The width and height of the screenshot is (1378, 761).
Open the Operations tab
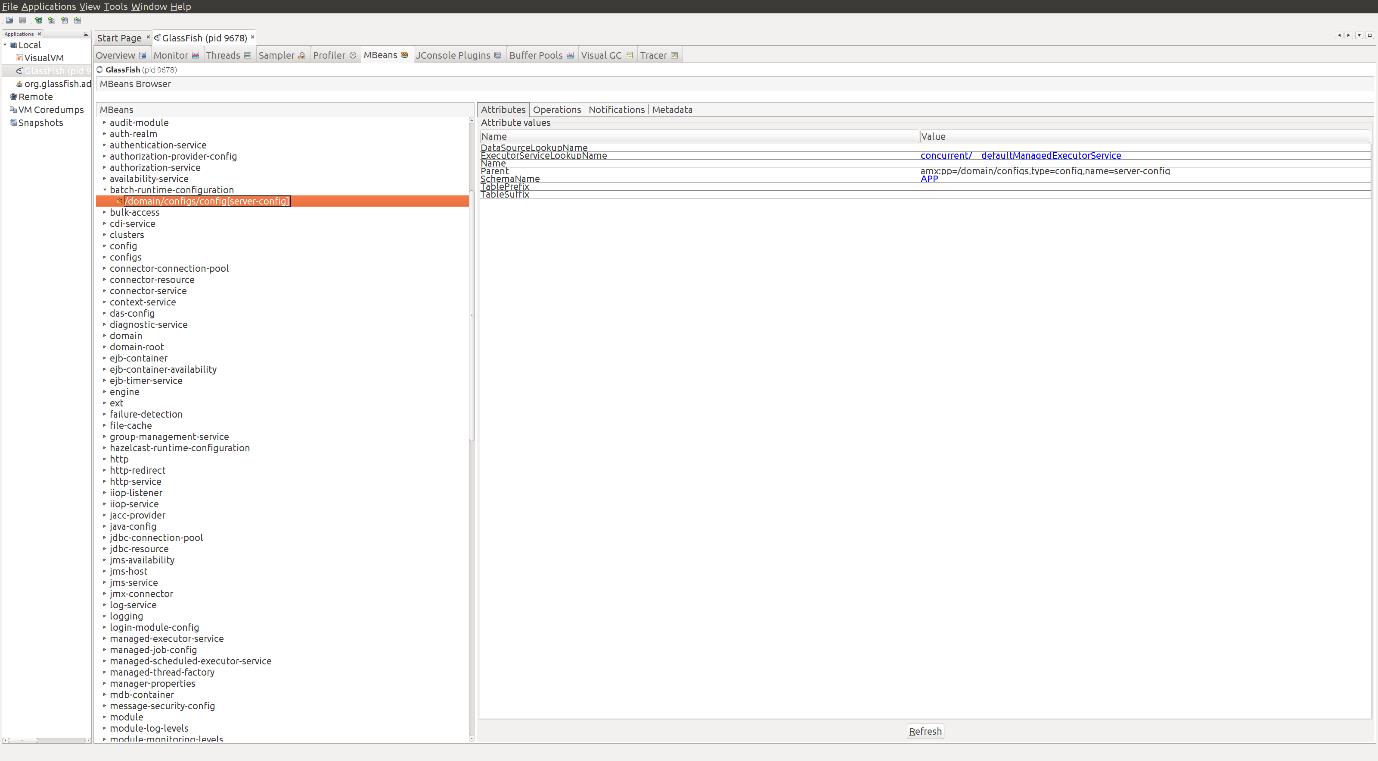tap(556, 110)
